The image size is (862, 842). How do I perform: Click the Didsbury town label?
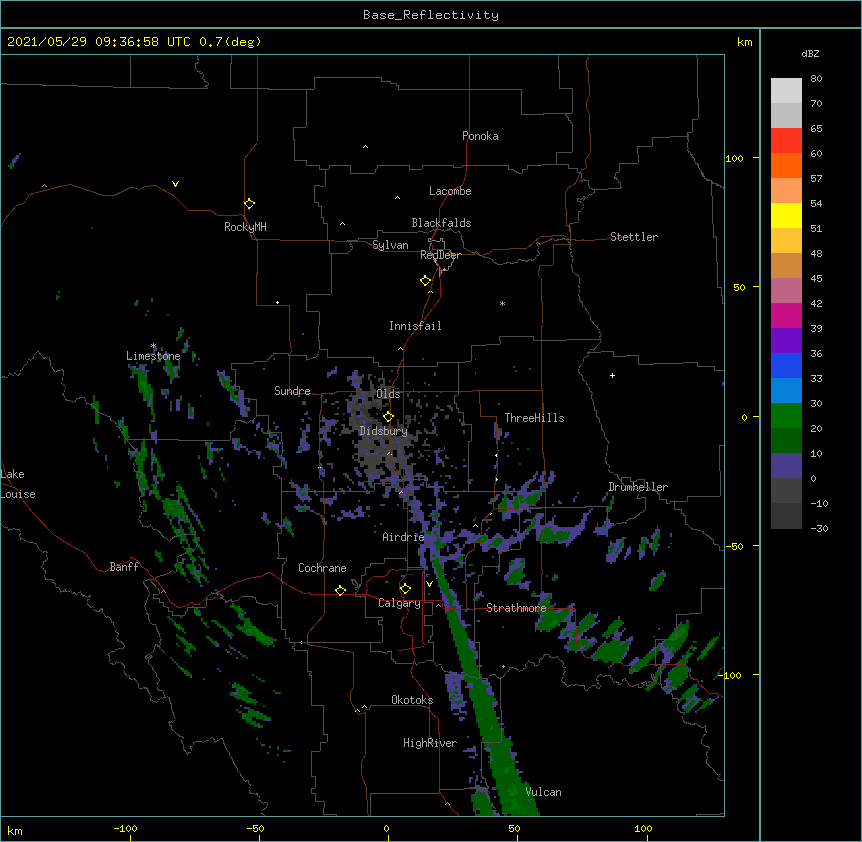coord(383,431)
